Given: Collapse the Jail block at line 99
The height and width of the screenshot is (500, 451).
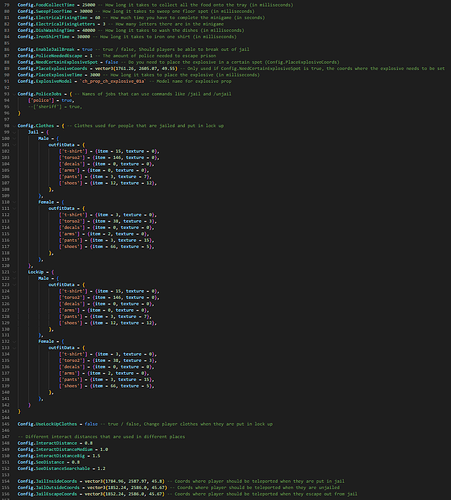Looking at the screenshot, I should click(x=14, y=132).
